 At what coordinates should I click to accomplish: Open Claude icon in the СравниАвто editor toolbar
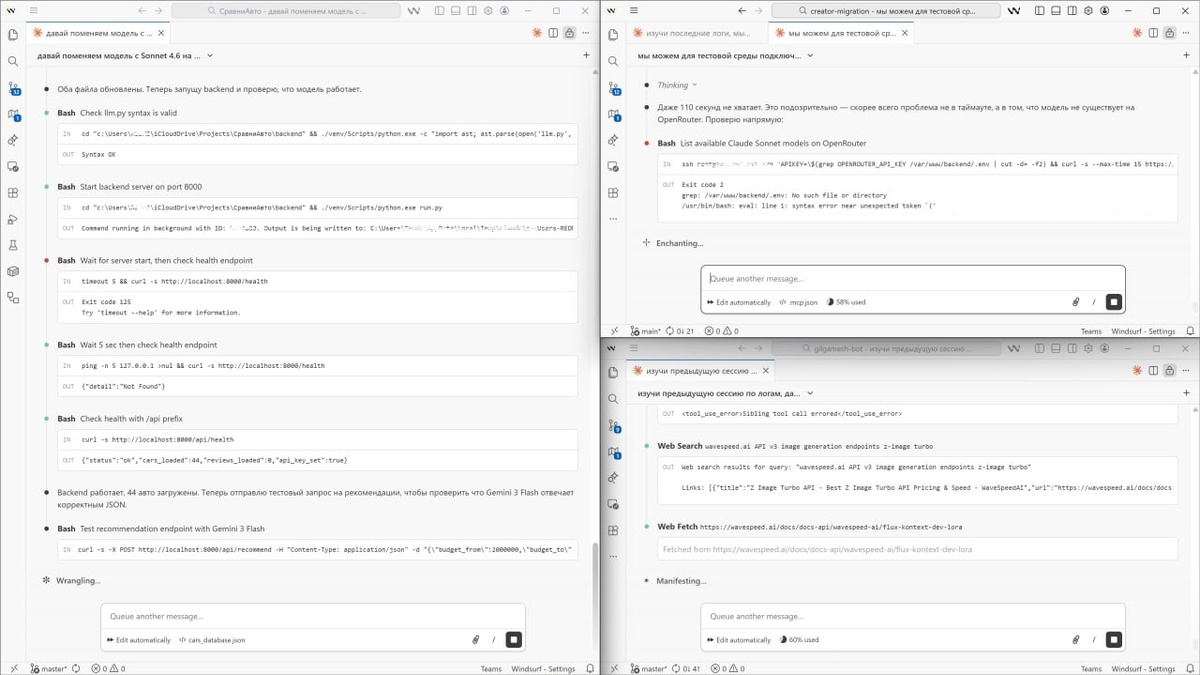[538, 33]
